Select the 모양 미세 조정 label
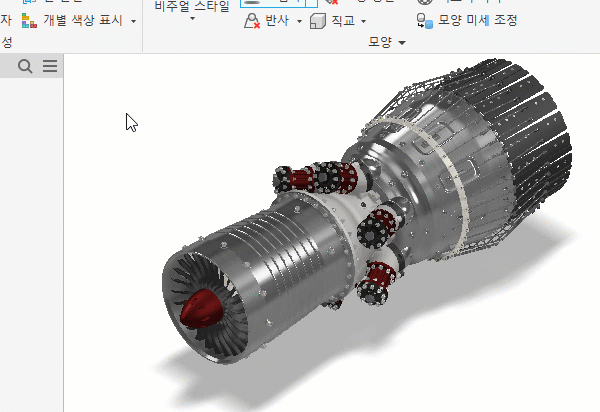 tap(478, 20)
